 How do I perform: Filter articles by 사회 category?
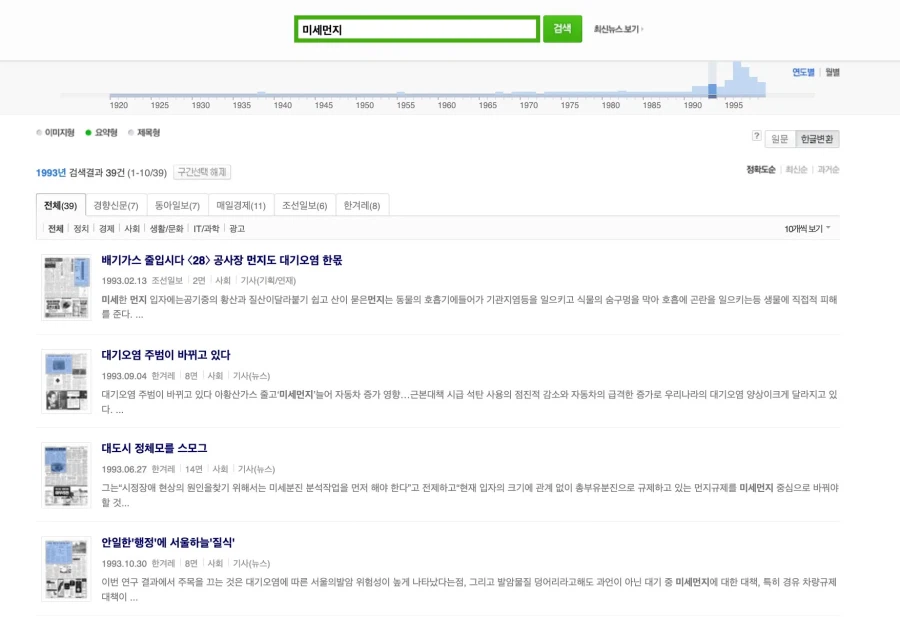(x=129, y=230)
